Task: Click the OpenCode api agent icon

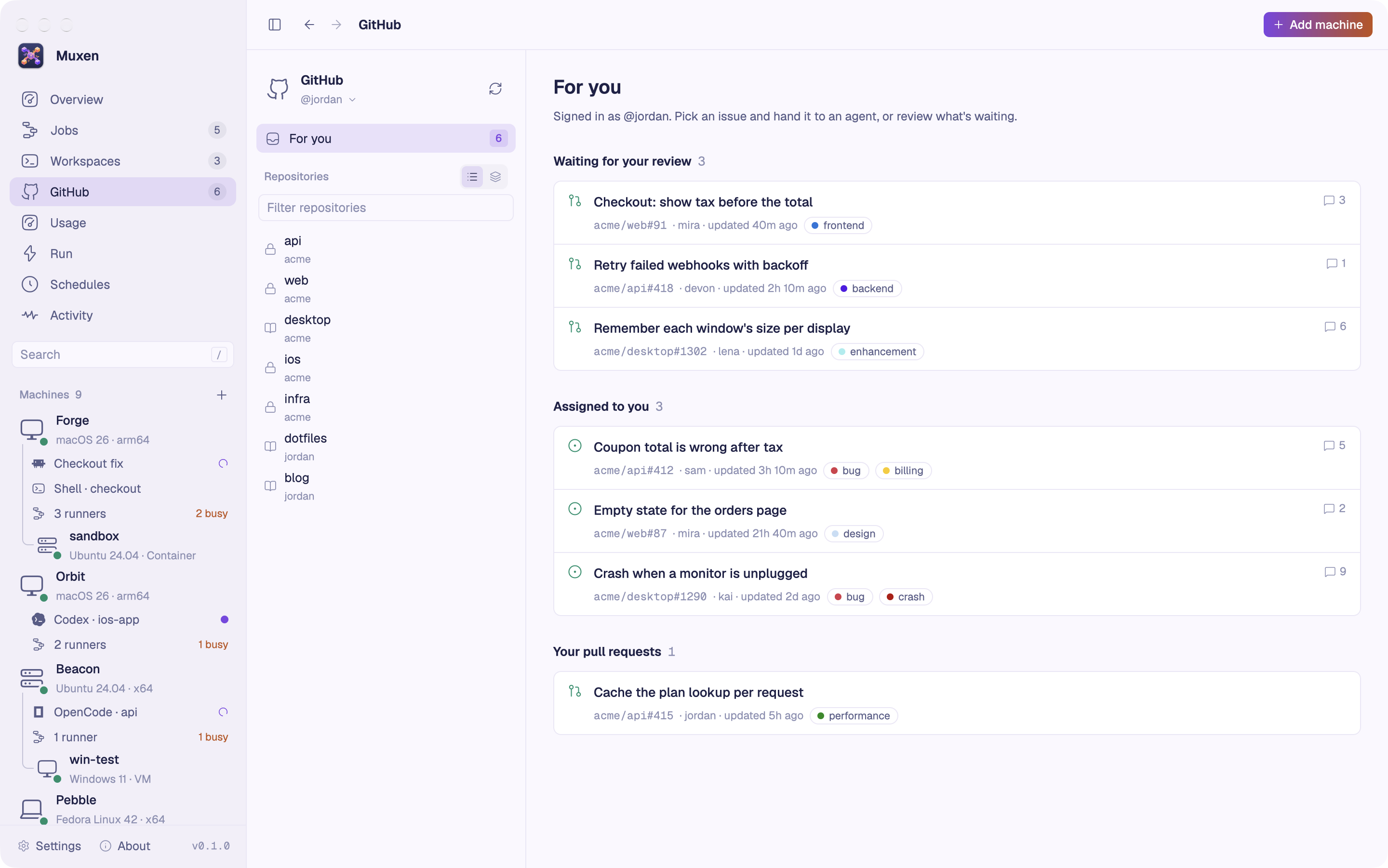Action: [39, 712]
